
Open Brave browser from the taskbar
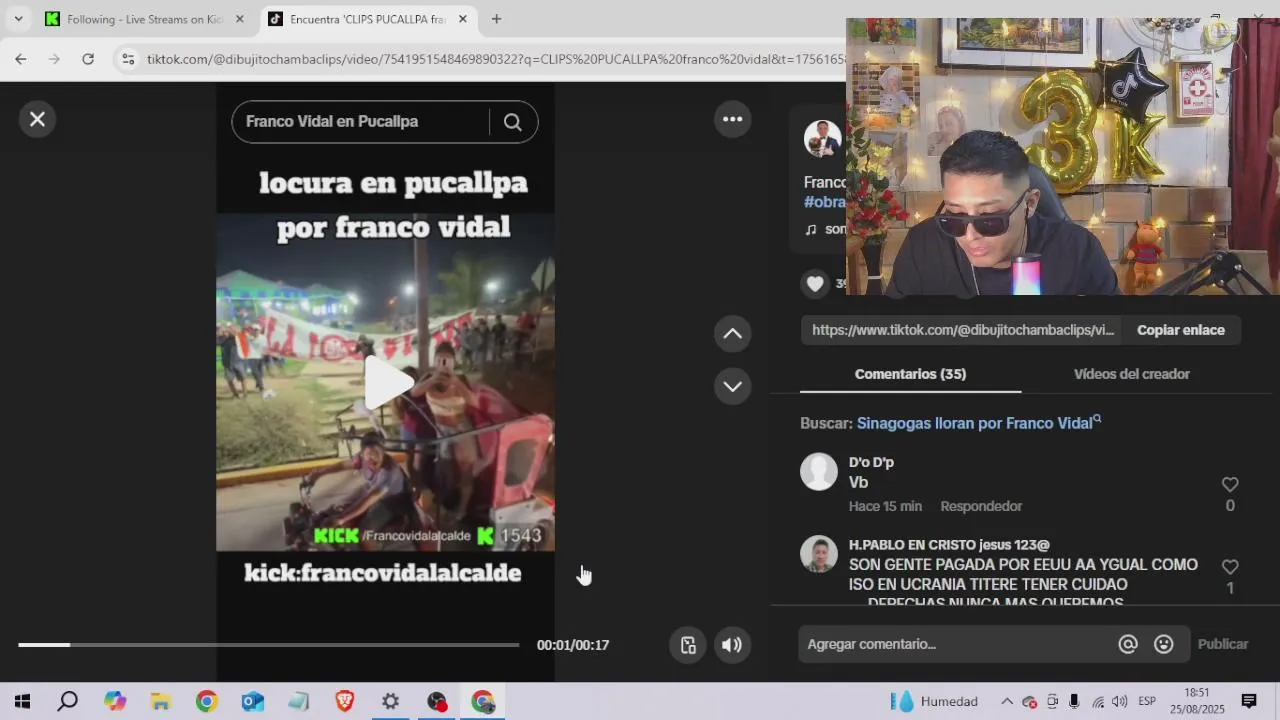pyautogui.click(x=345, y=702)
